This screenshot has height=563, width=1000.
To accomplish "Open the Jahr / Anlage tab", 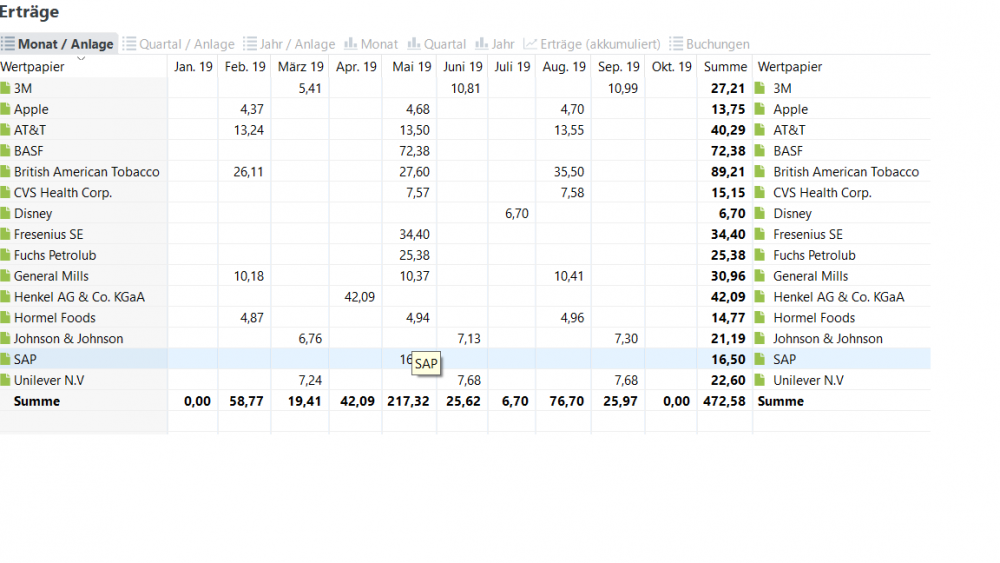I will pyautogui.click(x=290, y=44).
